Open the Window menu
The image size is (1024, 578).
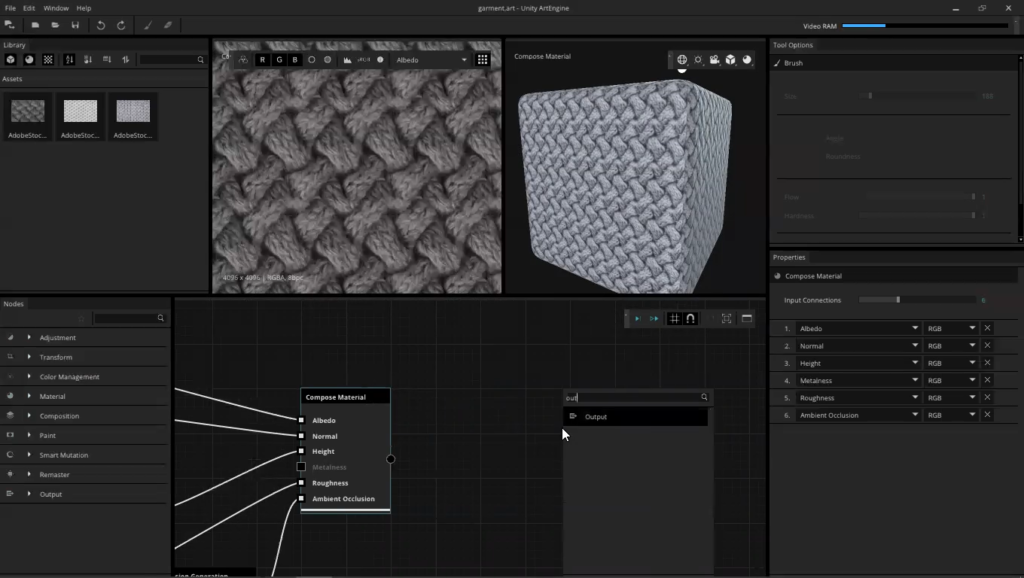(x=55, y=7)
